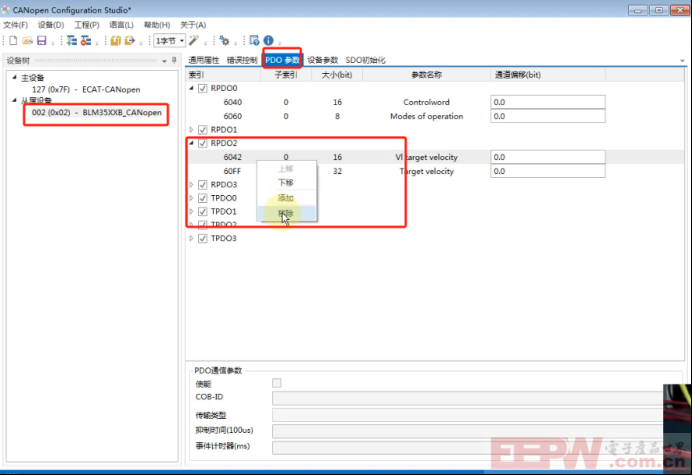Click the Modes of operation offset field
The height and width of the screenshot is (475, 692).
tap(548, 116)
